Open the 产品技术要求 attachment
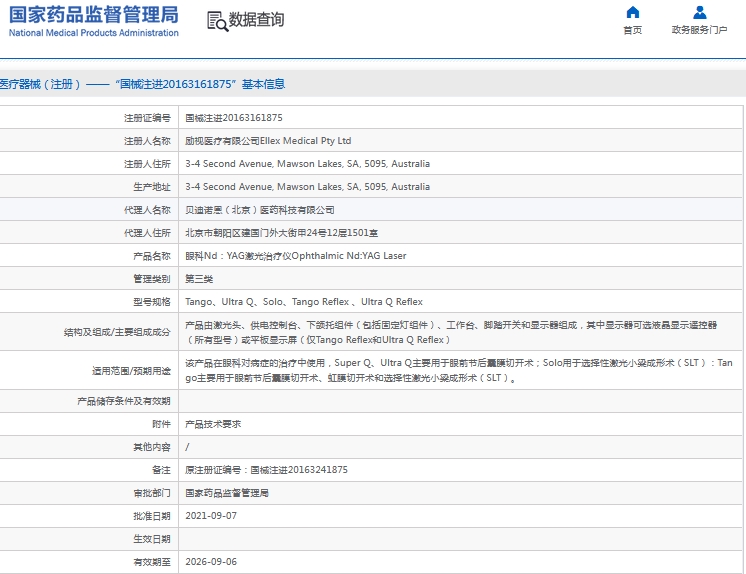 point(213,424)
